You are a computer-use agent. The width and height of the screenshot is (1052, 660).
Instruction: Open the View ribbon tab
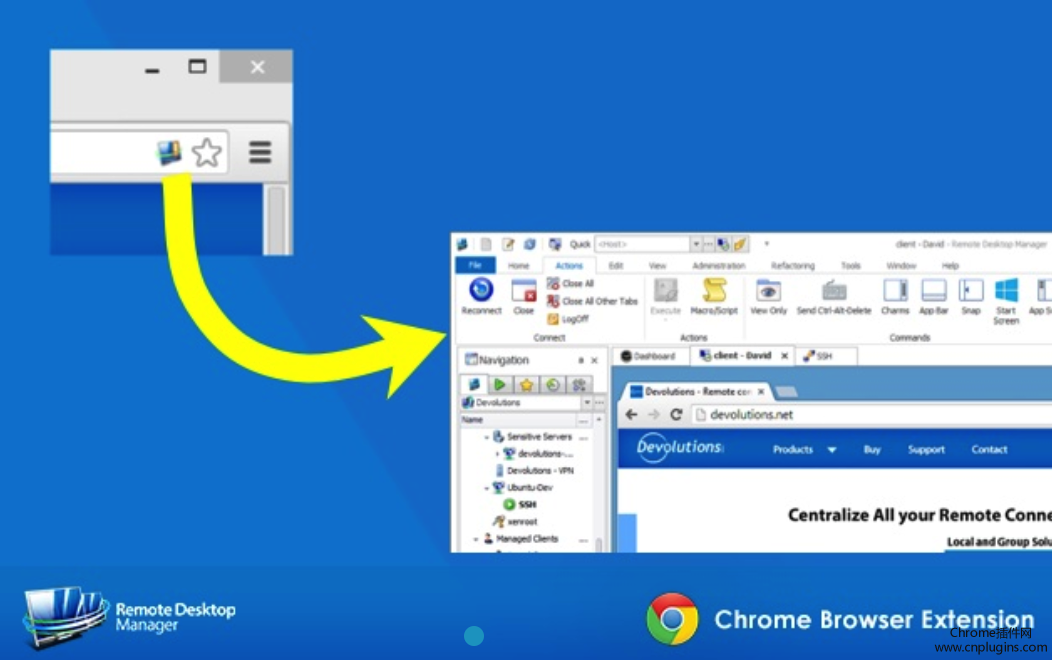(658, 266)
